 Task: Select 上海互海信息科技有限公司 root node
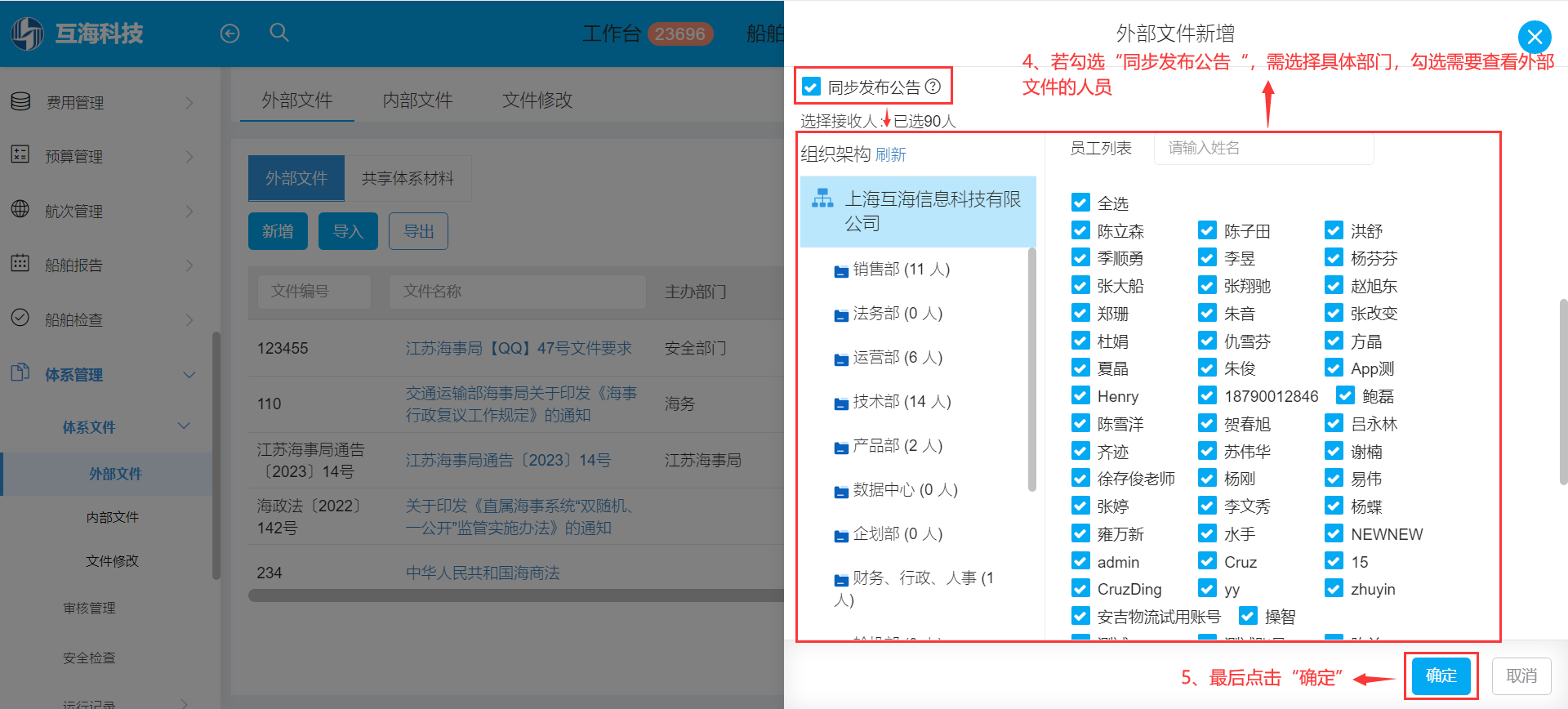tap(918, 212)
